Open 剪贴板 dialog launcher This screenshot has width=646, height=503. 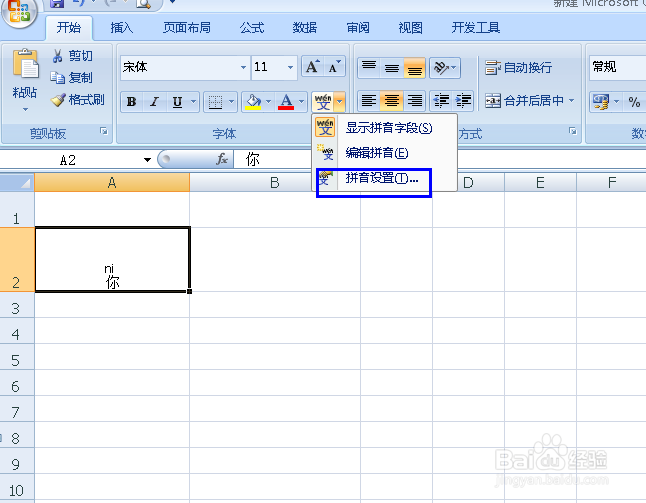tap(104, 131)
